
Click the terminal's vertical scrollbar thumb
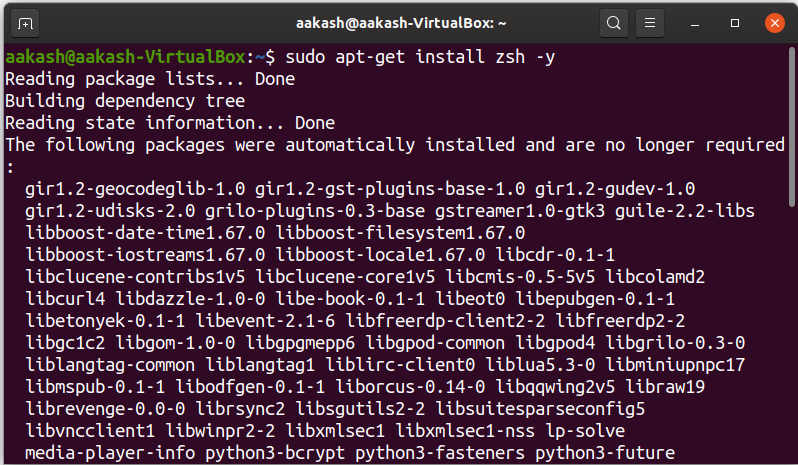[791, 127]
